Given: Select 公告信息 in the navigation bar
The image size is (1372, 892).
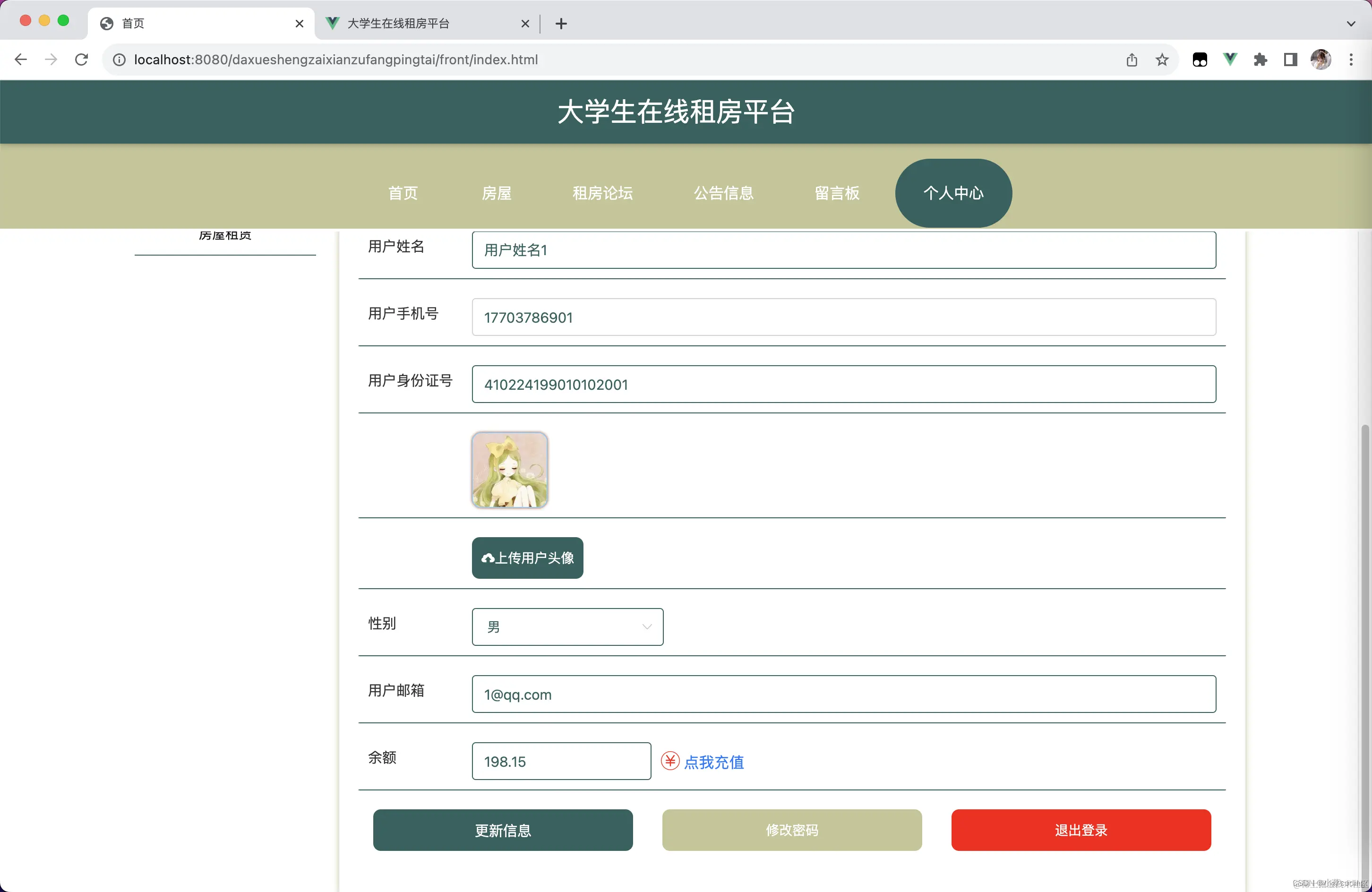Looking at the screenshot, I should tap(723, 193).
